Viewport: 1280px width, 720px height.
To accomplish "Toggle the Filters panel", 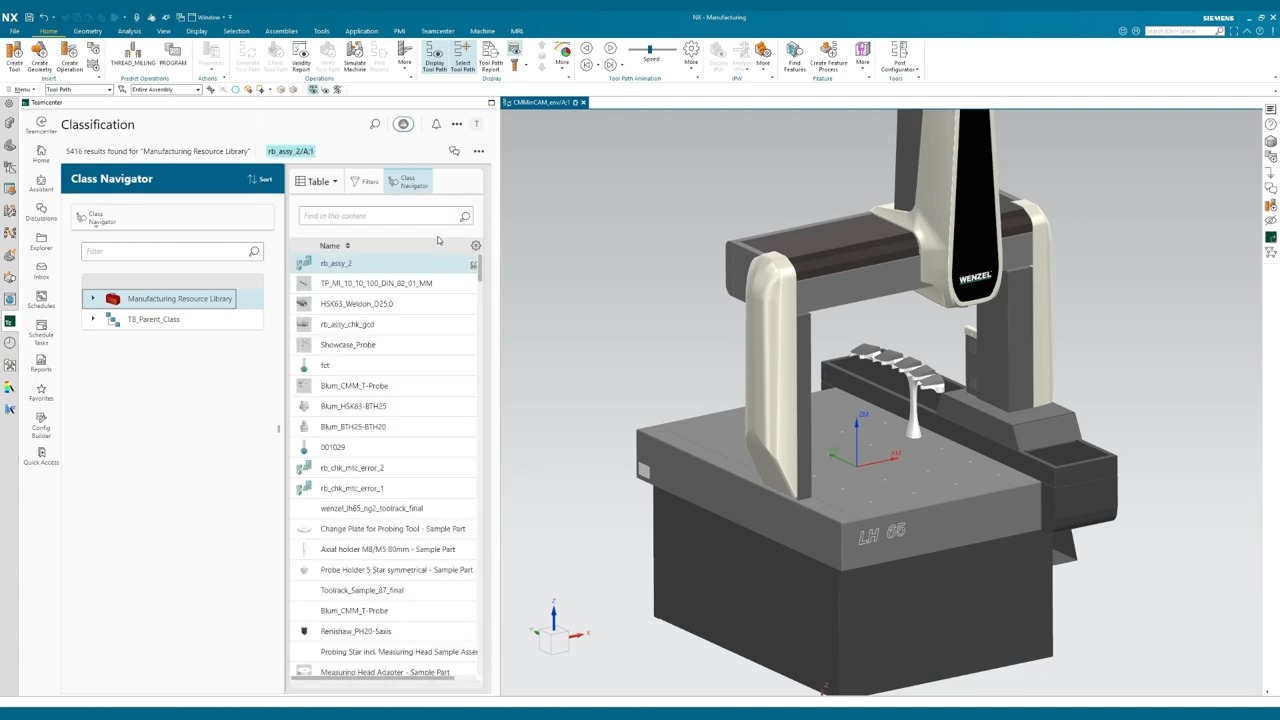I will pos(364,182).
